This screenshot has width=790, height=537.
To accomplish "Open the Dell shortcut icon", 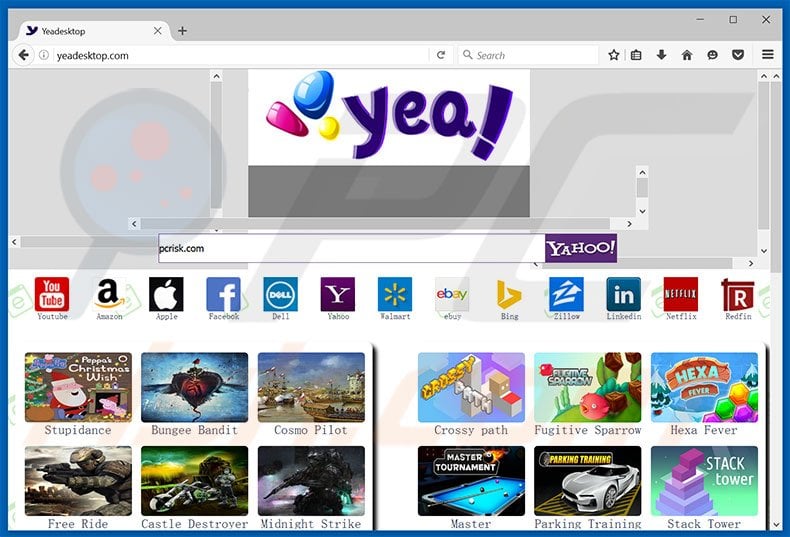I will (x=281, y=294).
